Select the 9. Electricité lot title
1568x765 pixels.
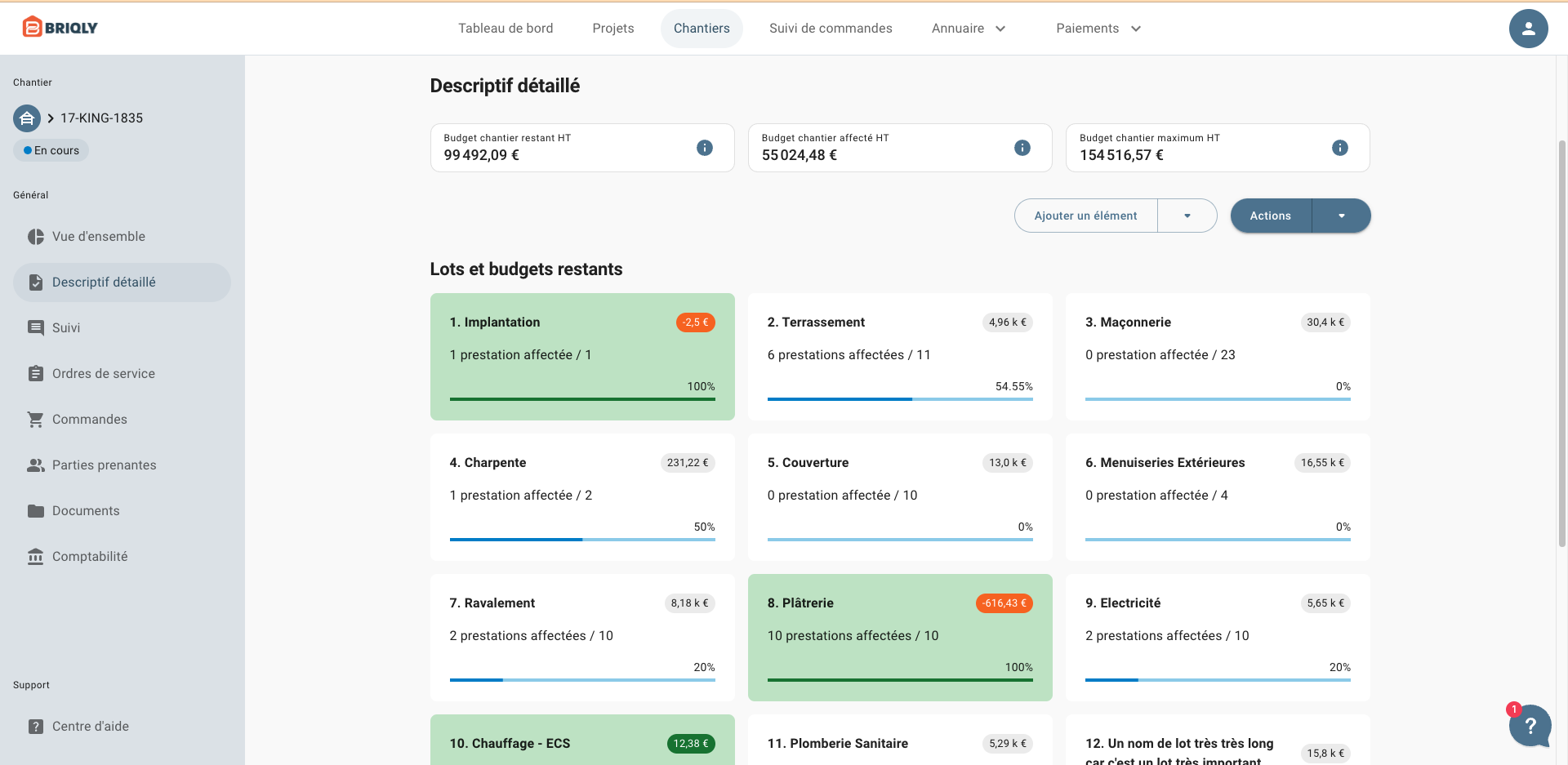[1123, 603]
